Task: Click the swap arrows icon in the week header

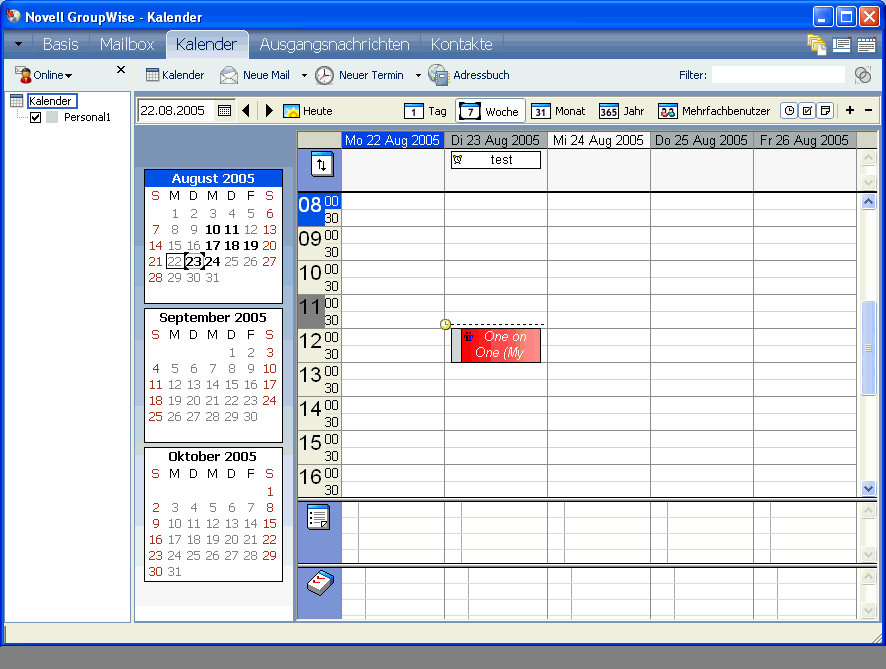Action: 320,164
